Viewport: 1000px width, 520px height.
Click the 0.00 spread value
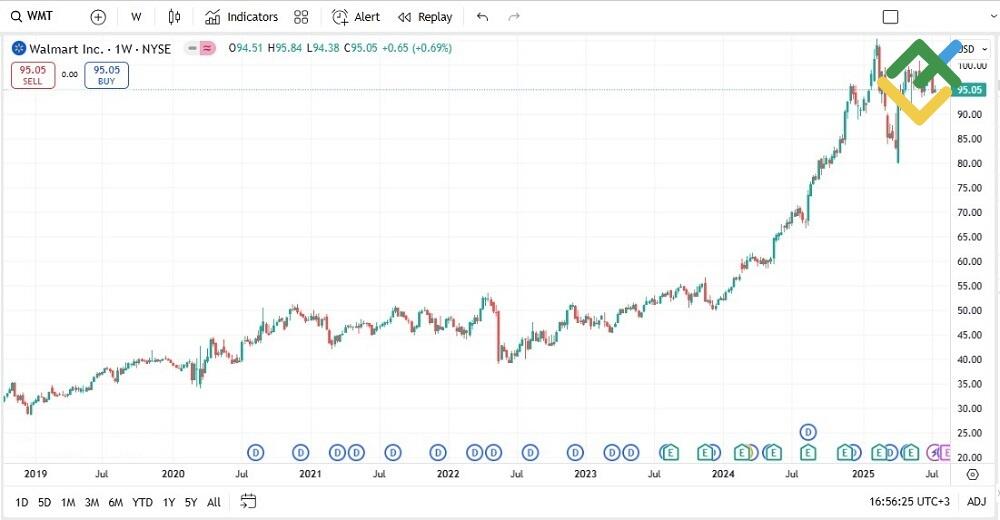[x=70, y=75]
